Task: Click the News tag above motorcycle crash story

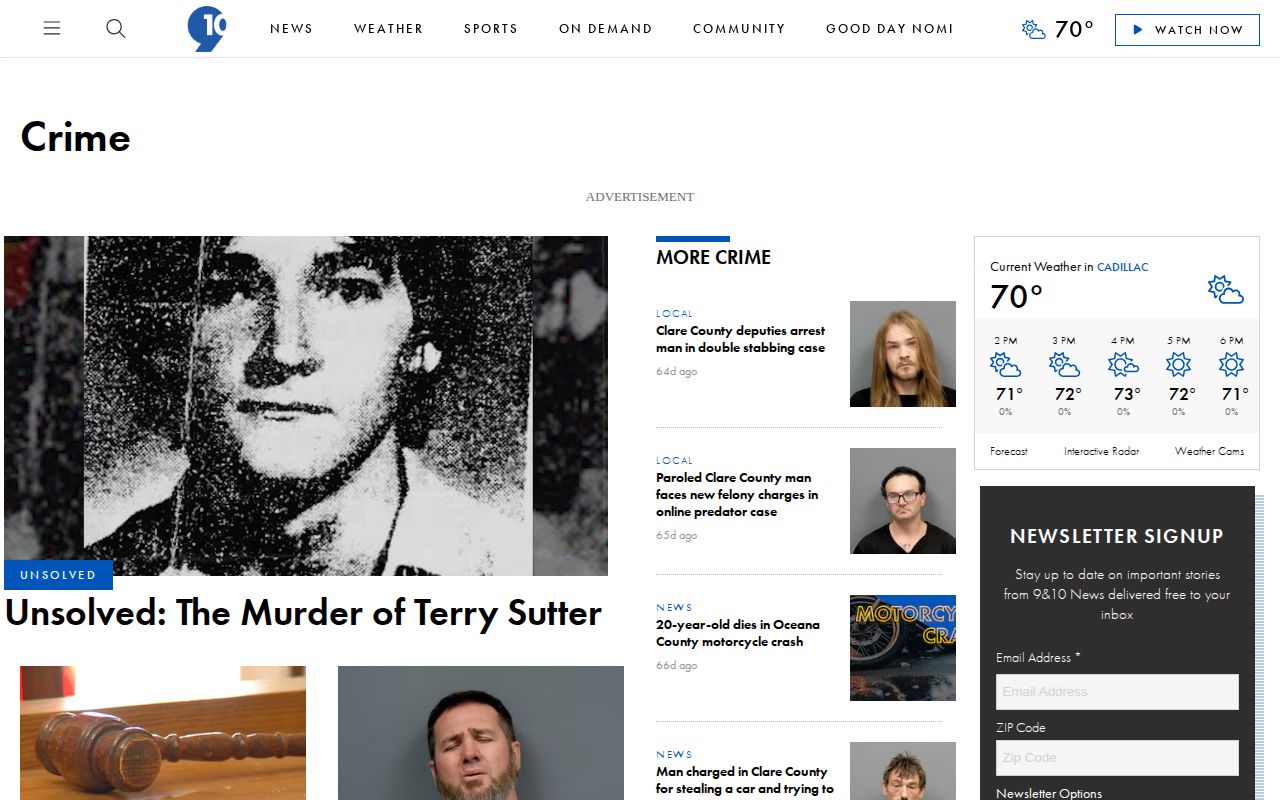Action: [674, 608]
